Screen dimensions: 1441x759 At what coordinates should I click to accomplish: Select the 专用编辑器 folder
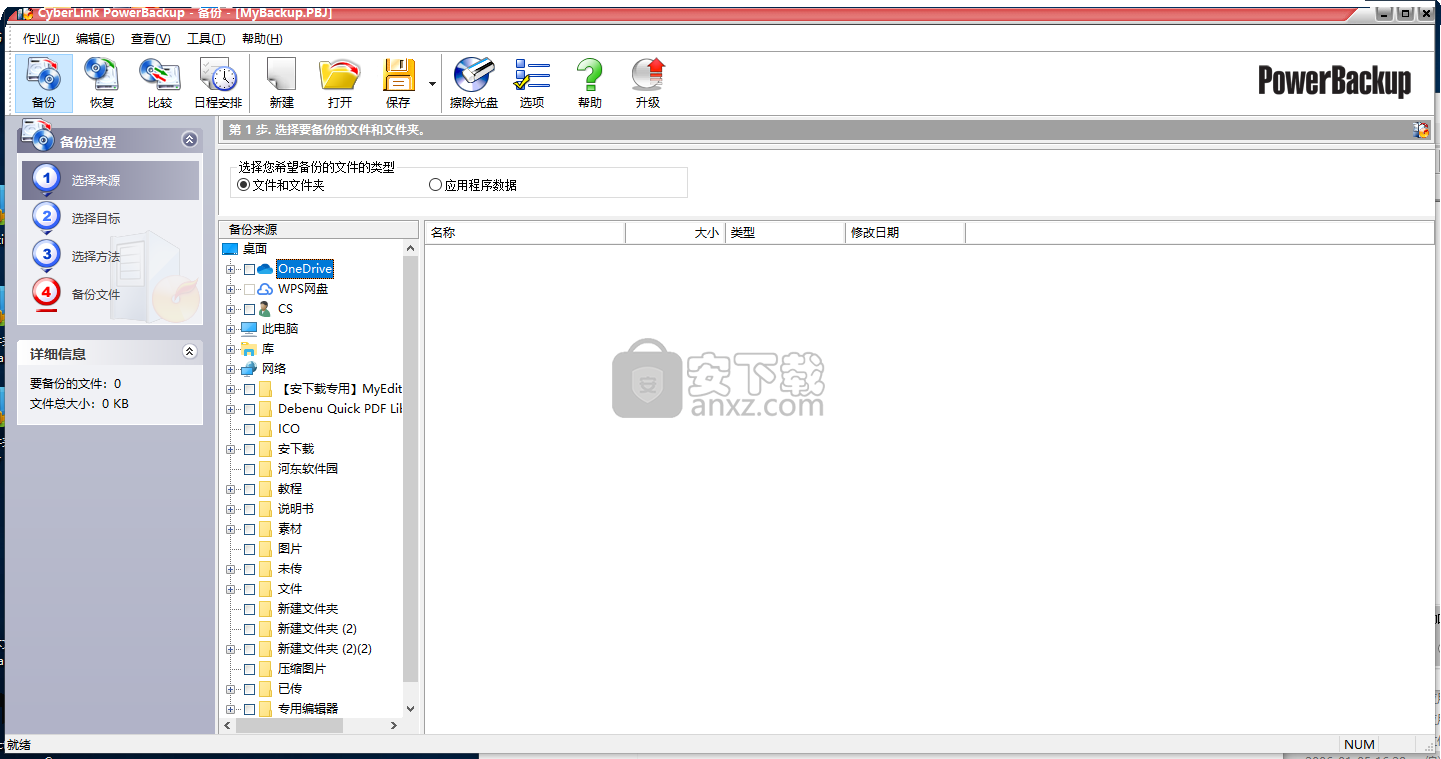click(308, 709)
